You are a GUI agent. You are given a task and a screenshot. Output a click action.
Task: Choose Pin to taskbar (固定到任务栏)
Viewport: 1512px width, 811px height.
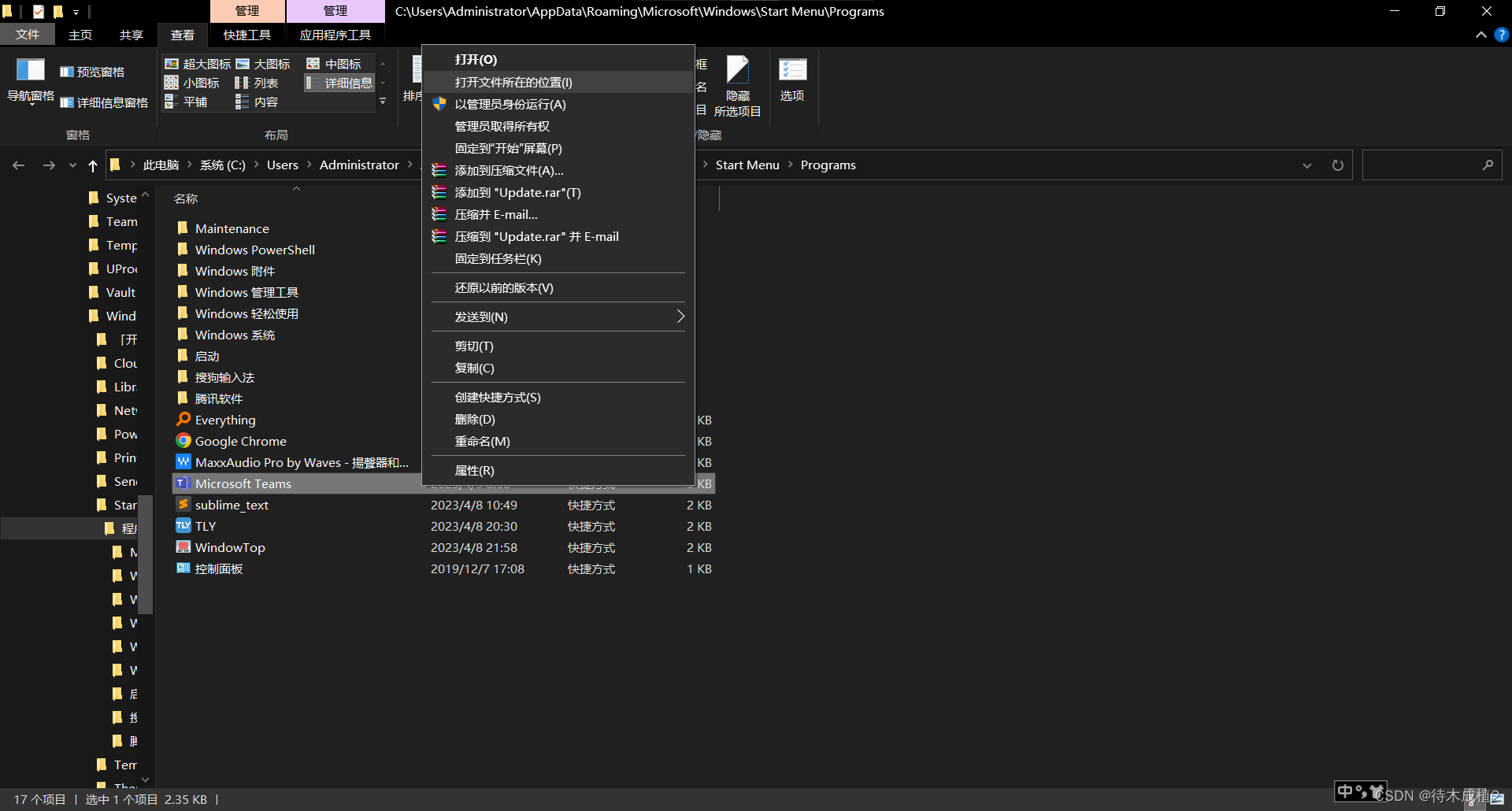pos(558,258)
